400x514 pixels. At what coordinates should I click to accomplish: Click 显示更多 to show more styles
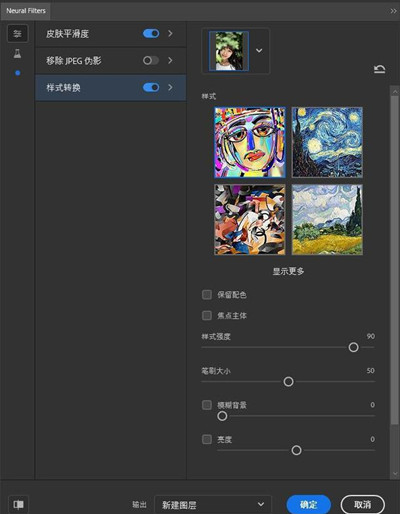[288, 271]
